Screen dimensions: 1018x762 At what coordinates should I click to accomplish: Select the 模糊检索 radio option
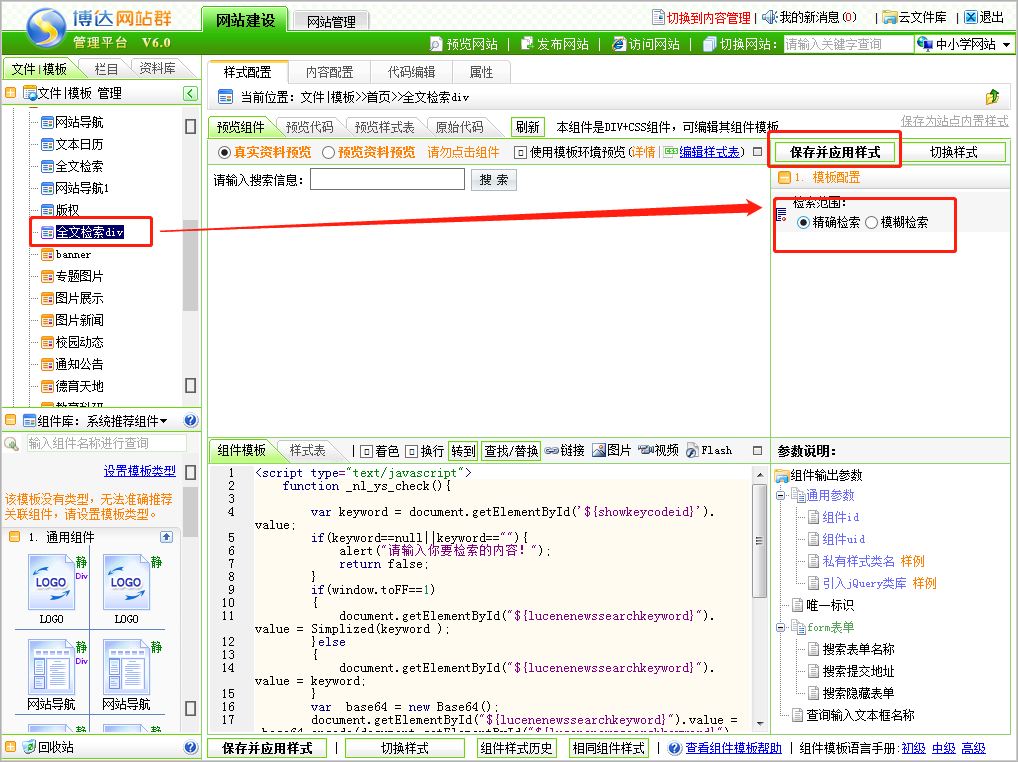871,223
